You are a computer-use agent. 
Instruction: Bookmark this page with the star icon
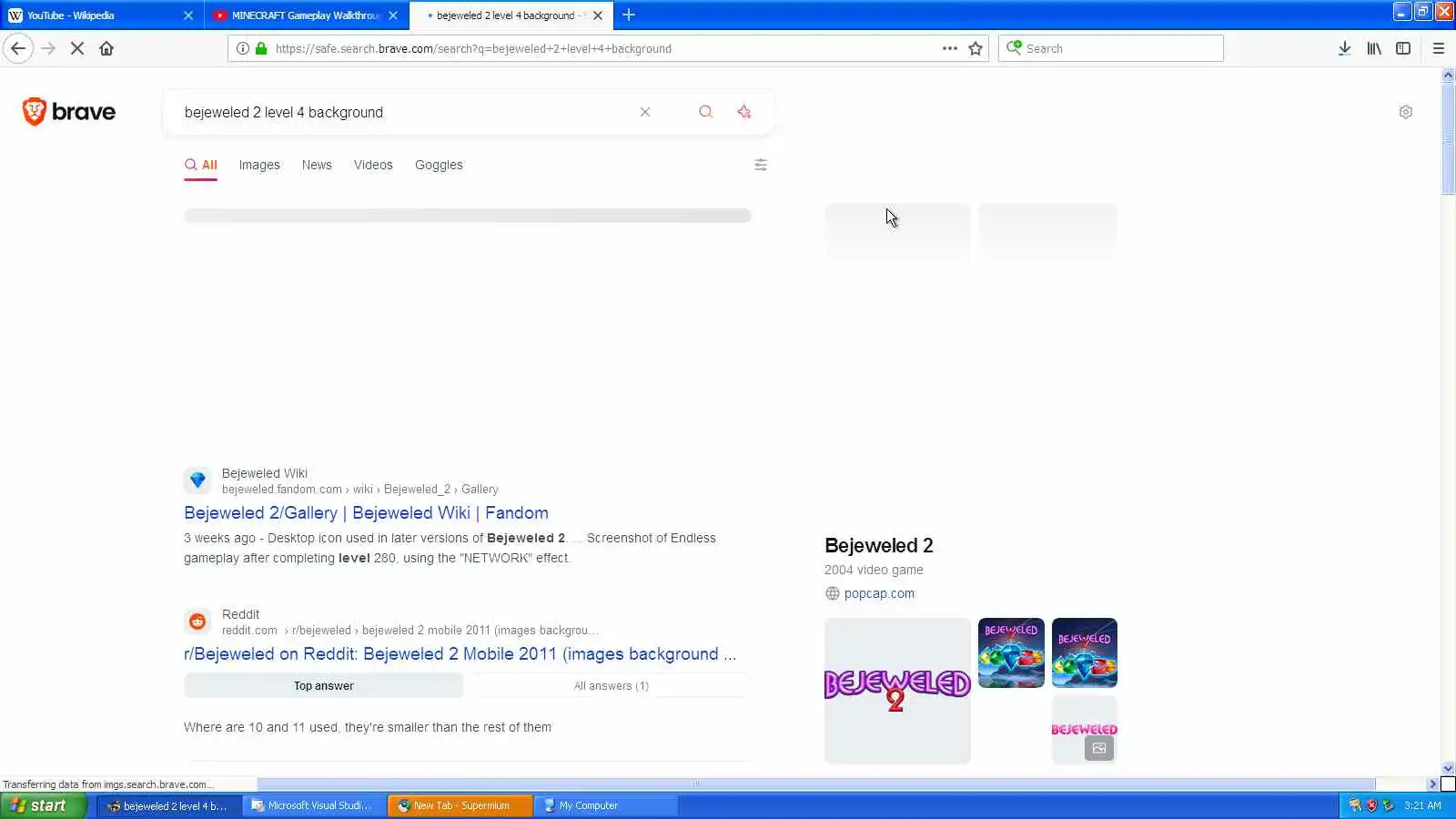976,48
